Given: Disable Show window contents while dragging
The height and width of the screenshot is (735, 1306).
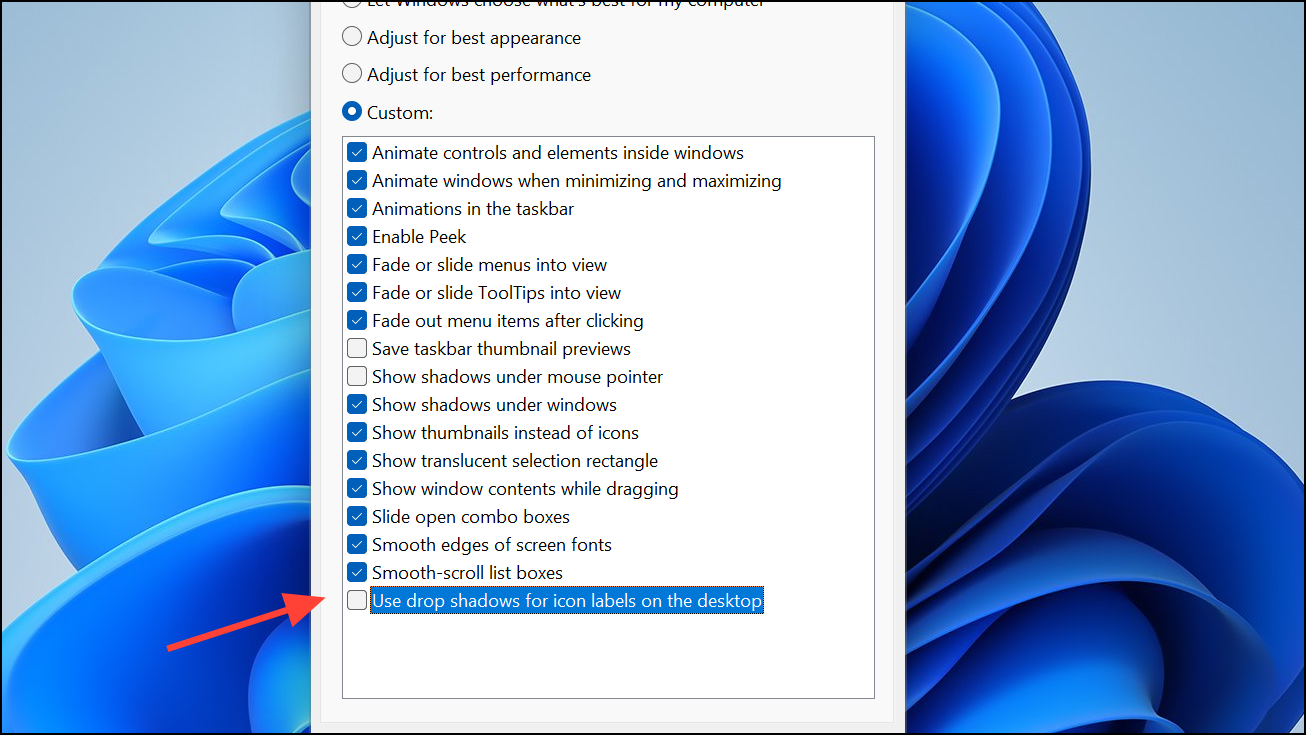Looking at the screenshot, I should (x=357, y=488).
